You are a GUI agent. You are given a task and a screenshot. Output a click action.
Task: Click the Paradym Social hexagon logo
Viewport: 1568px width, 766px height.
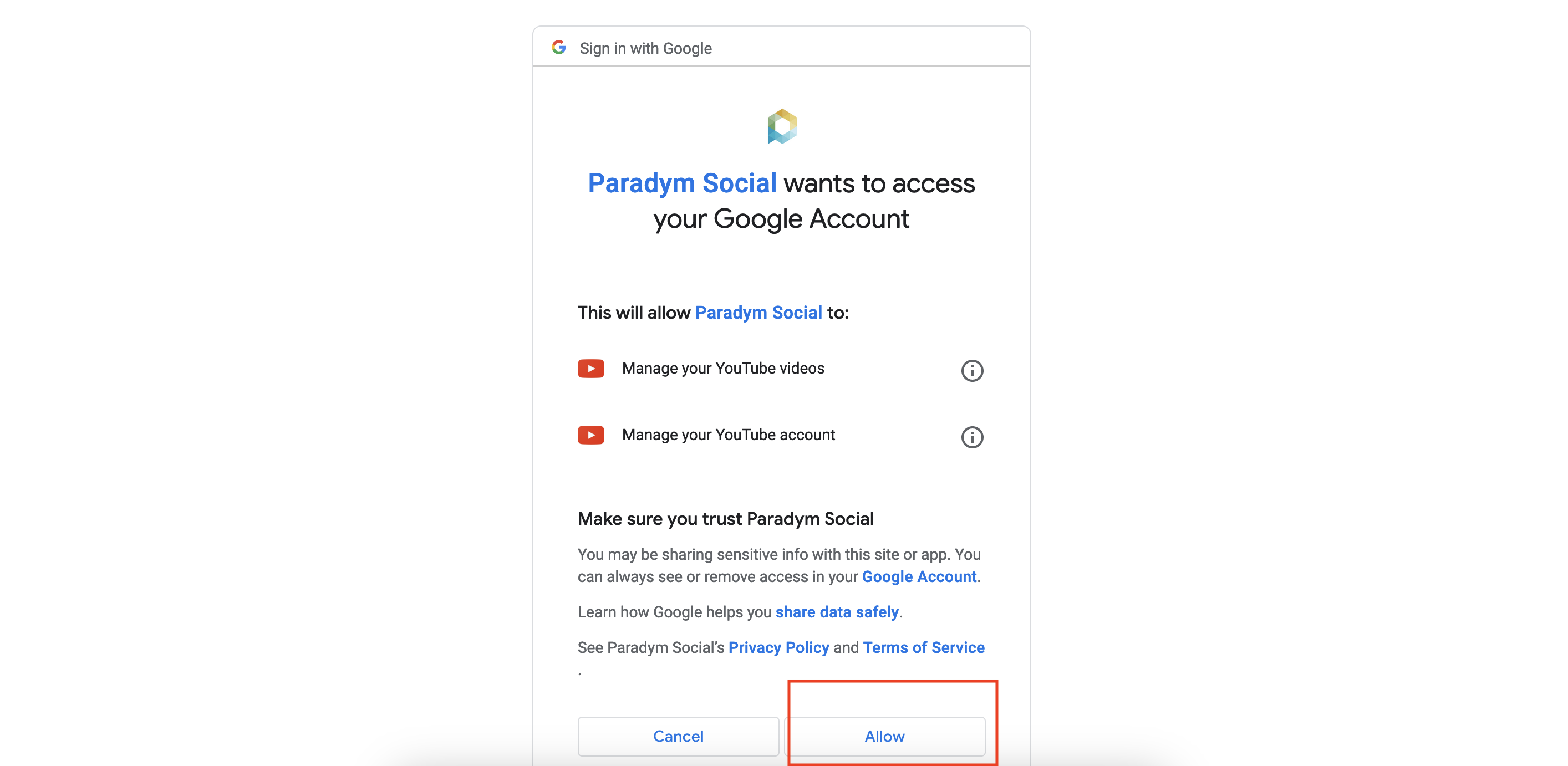pyautogui.click(x=782, y=126)
